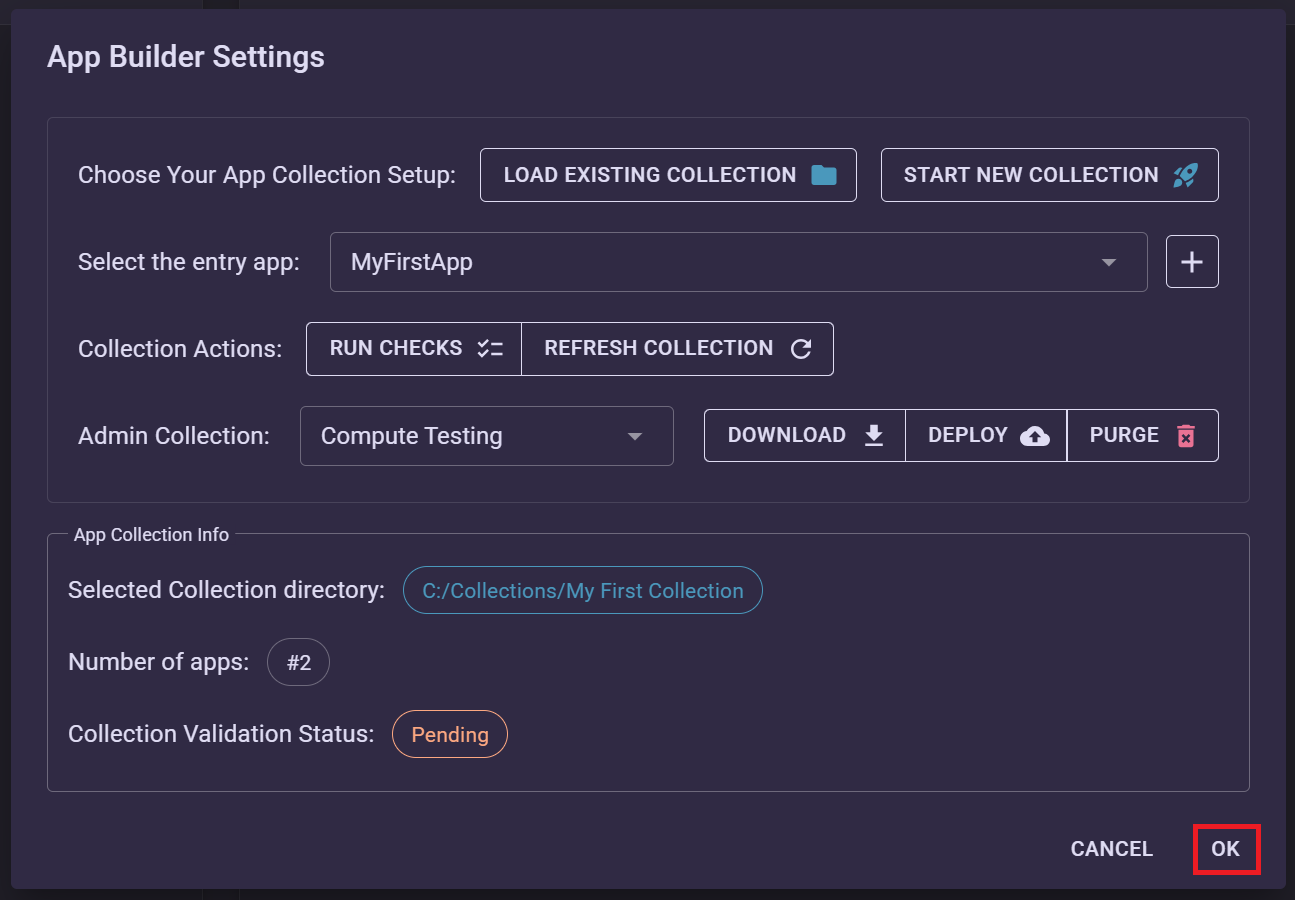The height and width of the screenshot is (900, 1295).
Task: Open the selected collection directory link
Action: [582, 590]
